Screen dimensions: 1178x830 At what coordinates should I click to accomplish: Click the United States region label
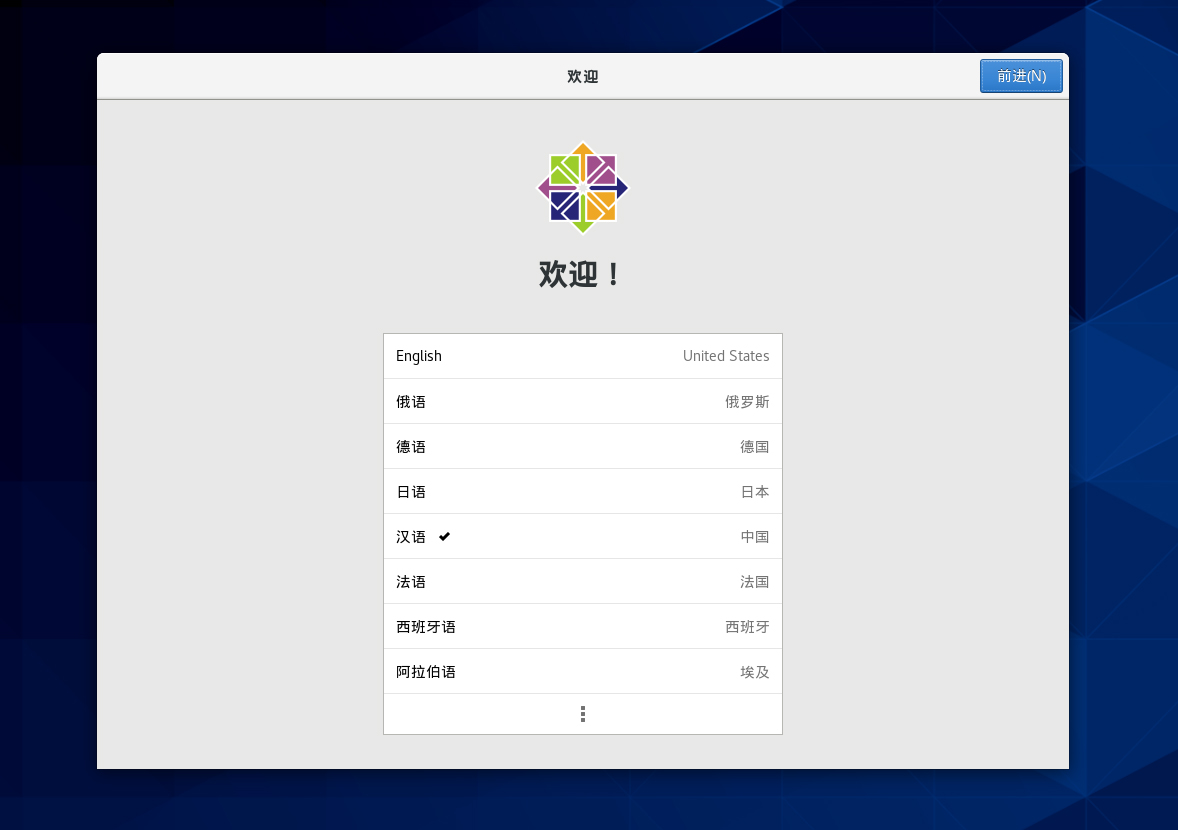click(726, 356)
